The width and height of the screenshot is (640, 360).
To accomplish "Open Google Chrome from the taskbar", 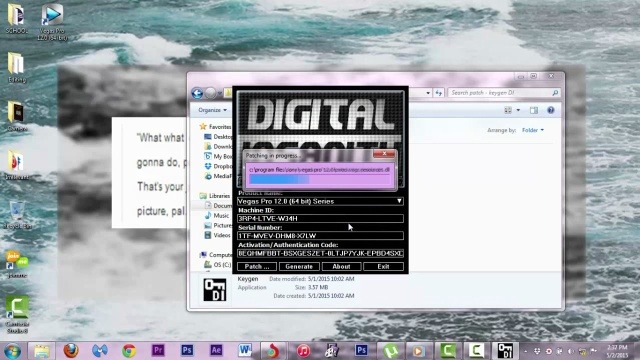I will [129, 351].
